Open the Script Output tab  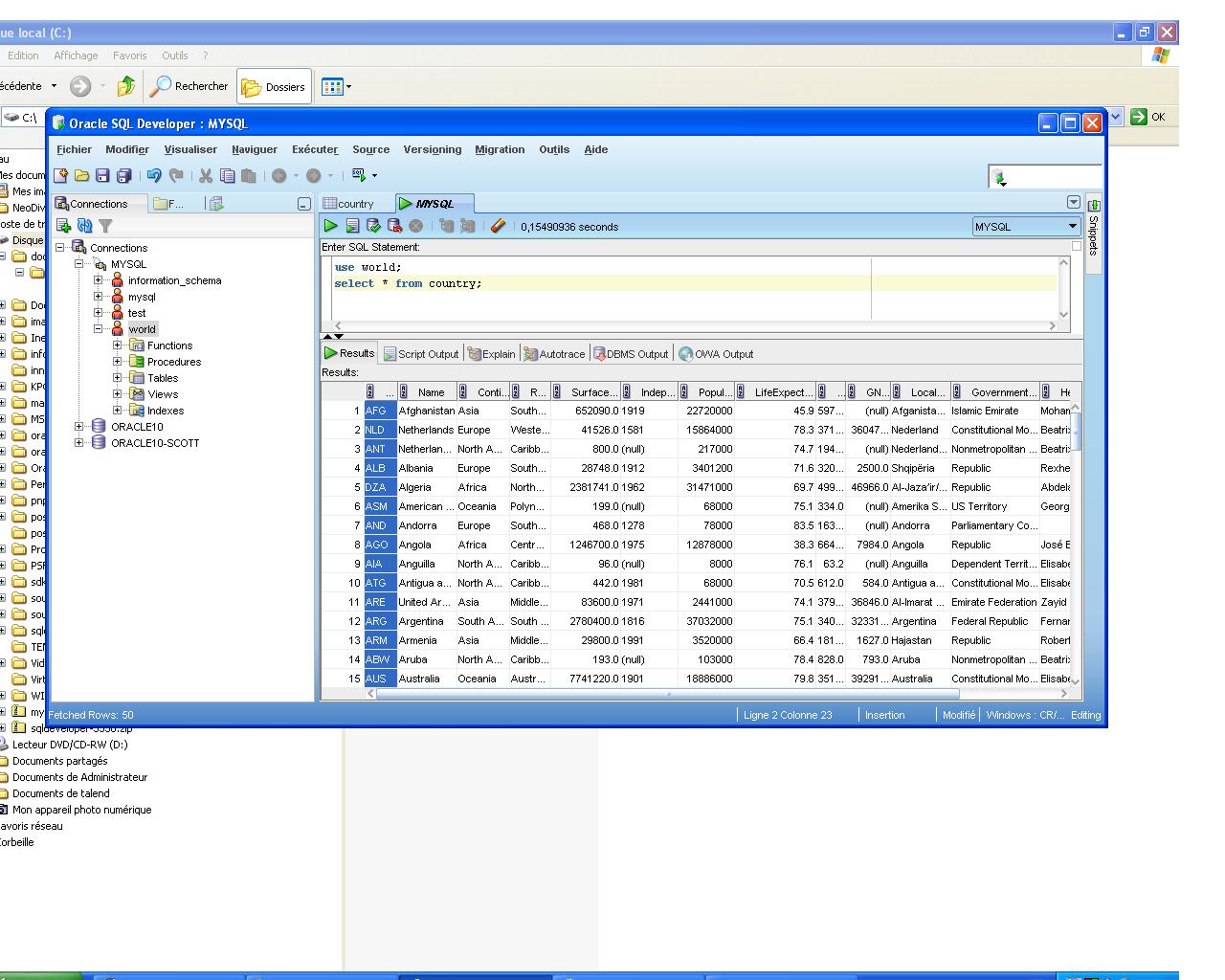[x=421, y=354]
